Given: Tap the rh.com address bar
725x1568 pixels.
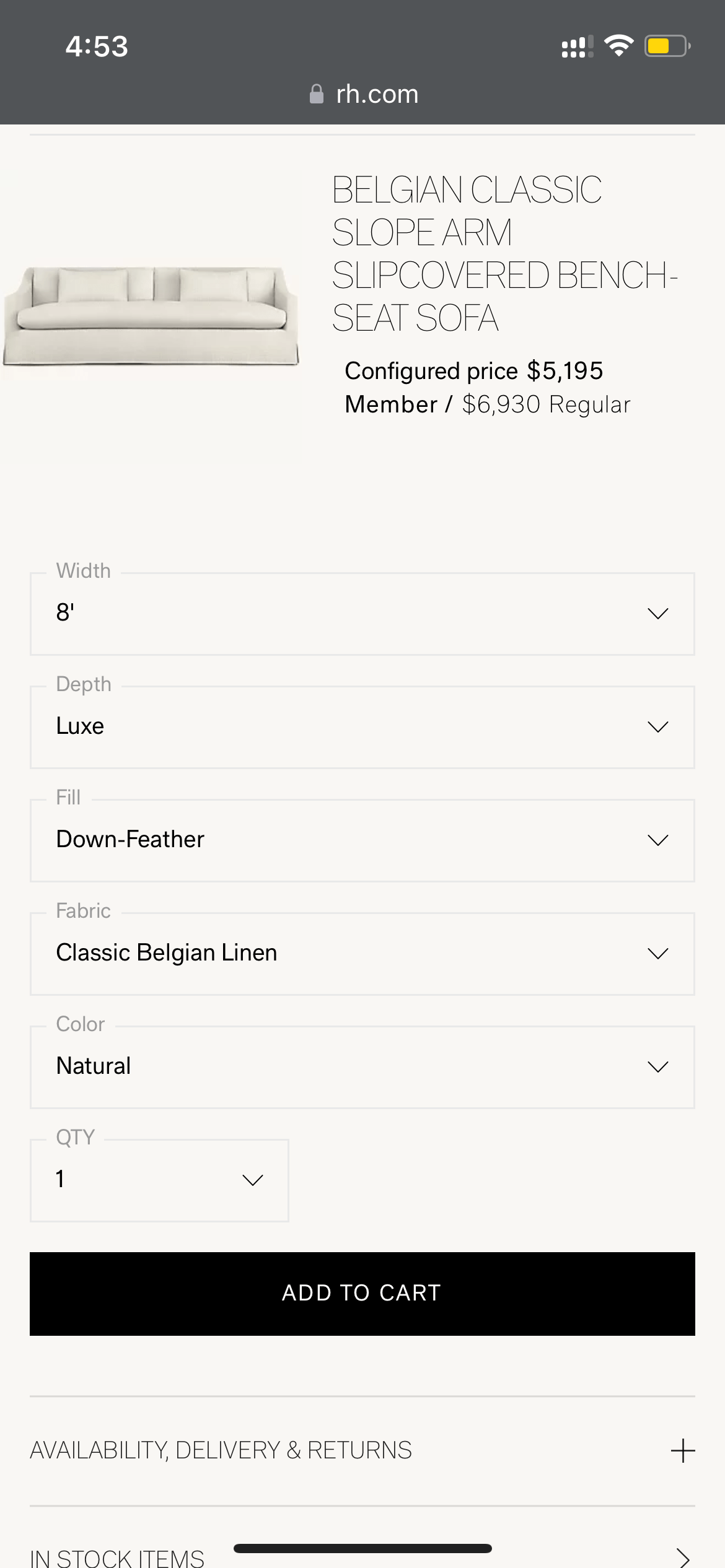Looking at the screenshot, I should click(x=377, y=94).
